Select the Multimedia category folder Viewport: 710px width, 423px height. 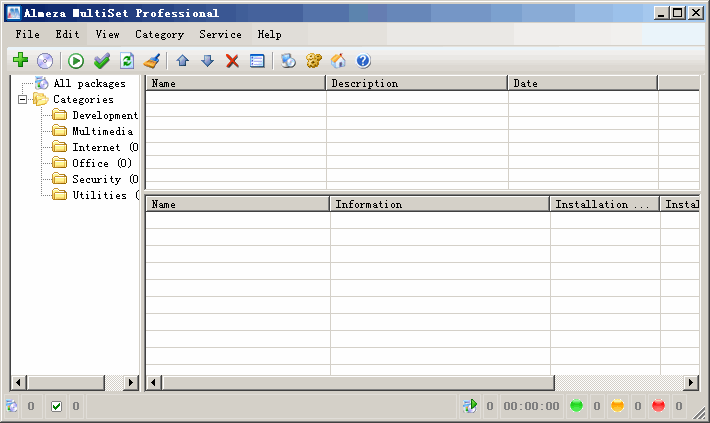point(102,131)
